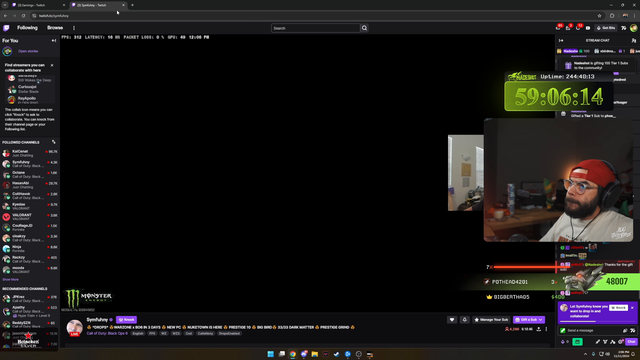This screenshot has height=360, width=640.
Task: Click the search magnifier button
Action: (x=364, y=28)
